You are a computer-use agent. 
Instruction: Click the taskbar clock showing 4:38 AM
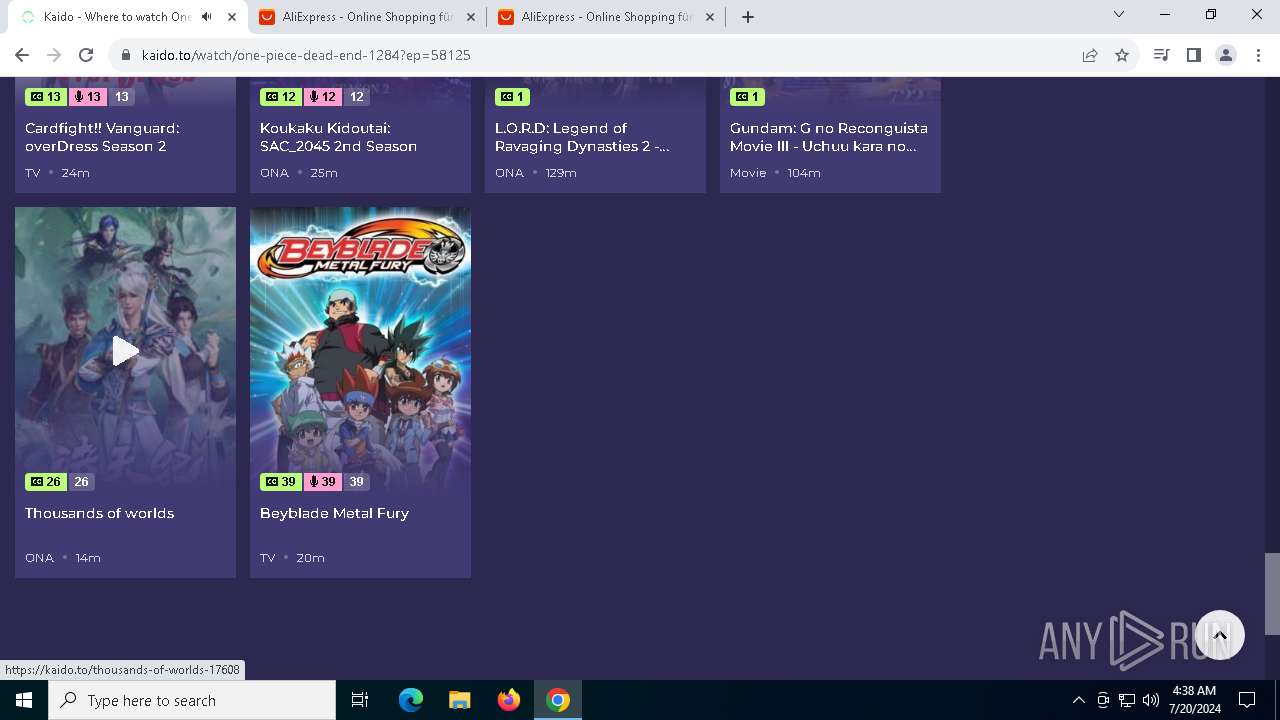[x=1194, y=700]
